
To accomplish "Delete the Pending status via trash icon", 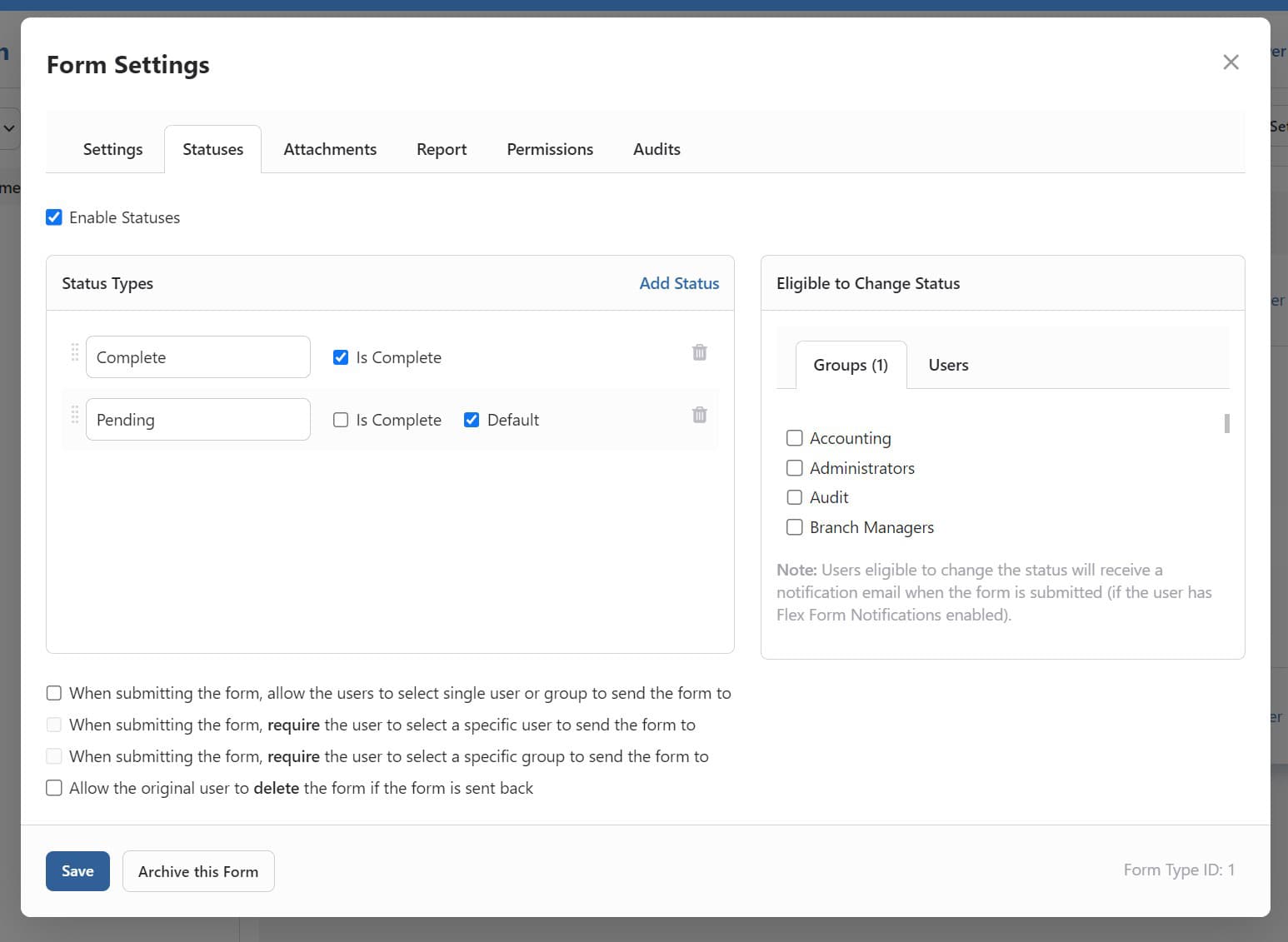I will 699,415.
